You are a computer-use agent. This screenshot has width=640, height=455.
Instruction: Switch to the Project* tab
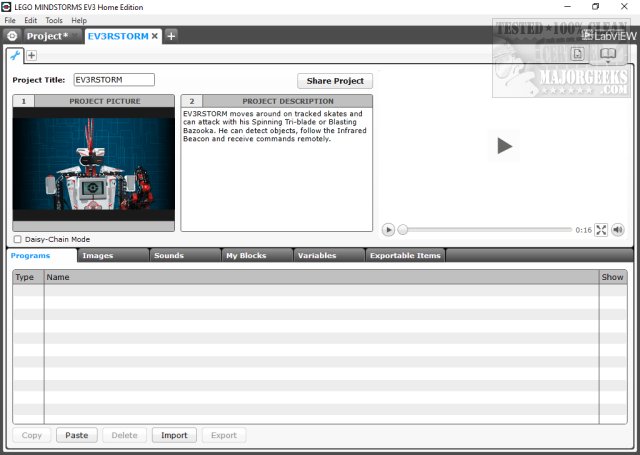(52, 36)
